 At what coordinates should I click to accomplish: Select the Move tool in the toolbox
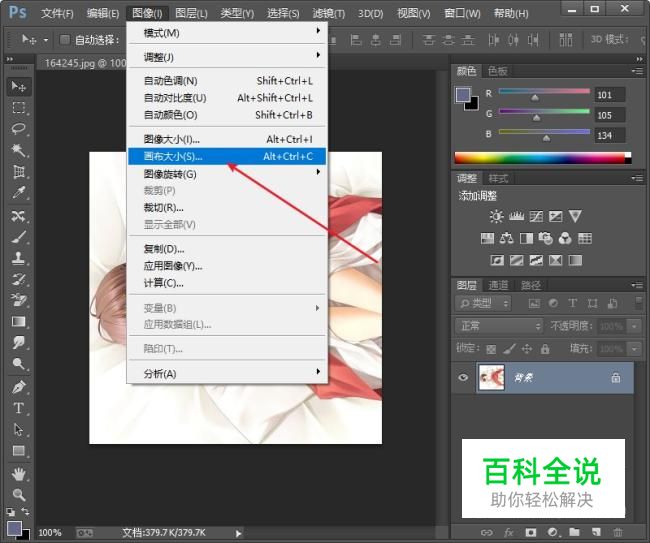19,86
